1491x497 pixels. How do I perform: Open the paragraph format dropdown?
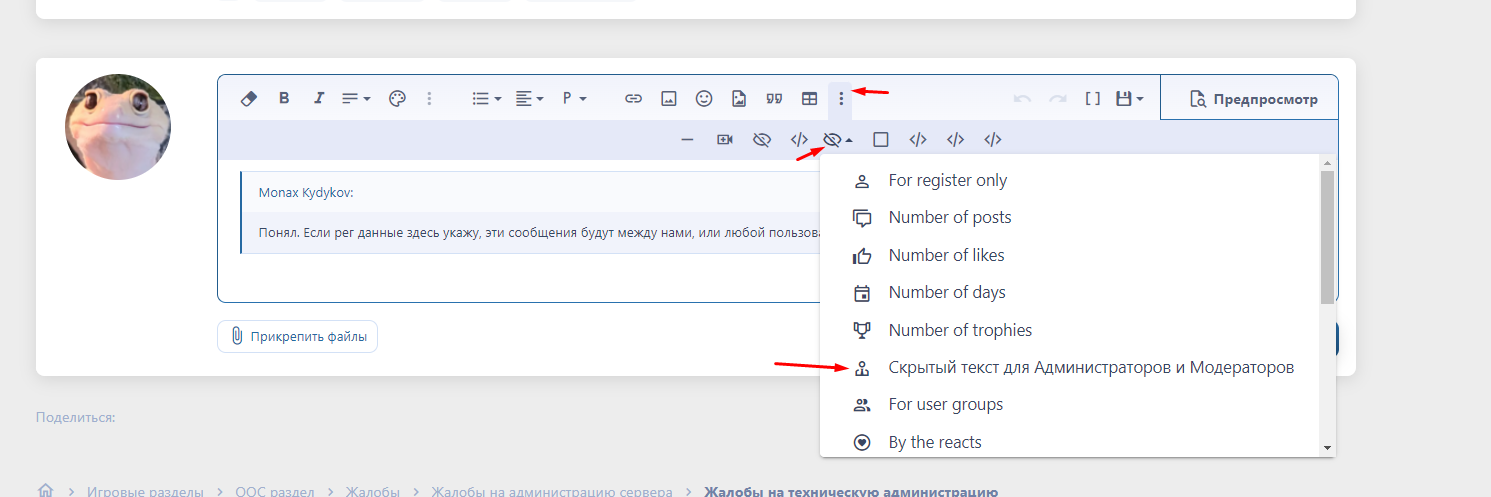(x=573, y=99)
